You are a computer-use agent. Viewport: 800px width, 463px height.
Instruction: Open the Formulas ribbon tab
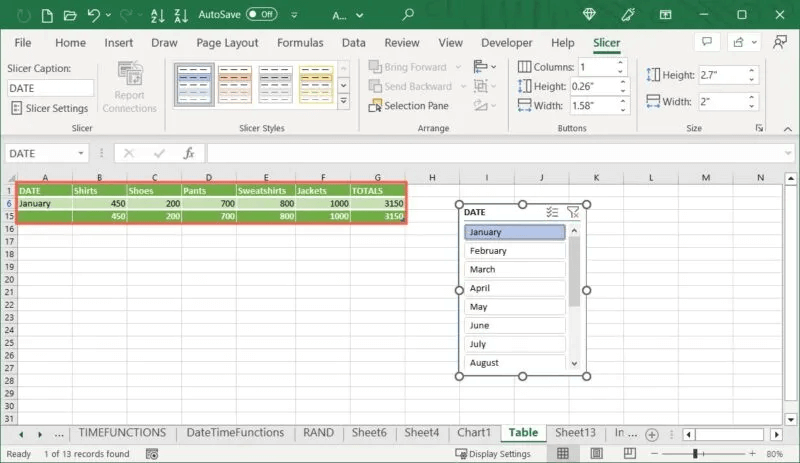point(300,43)
